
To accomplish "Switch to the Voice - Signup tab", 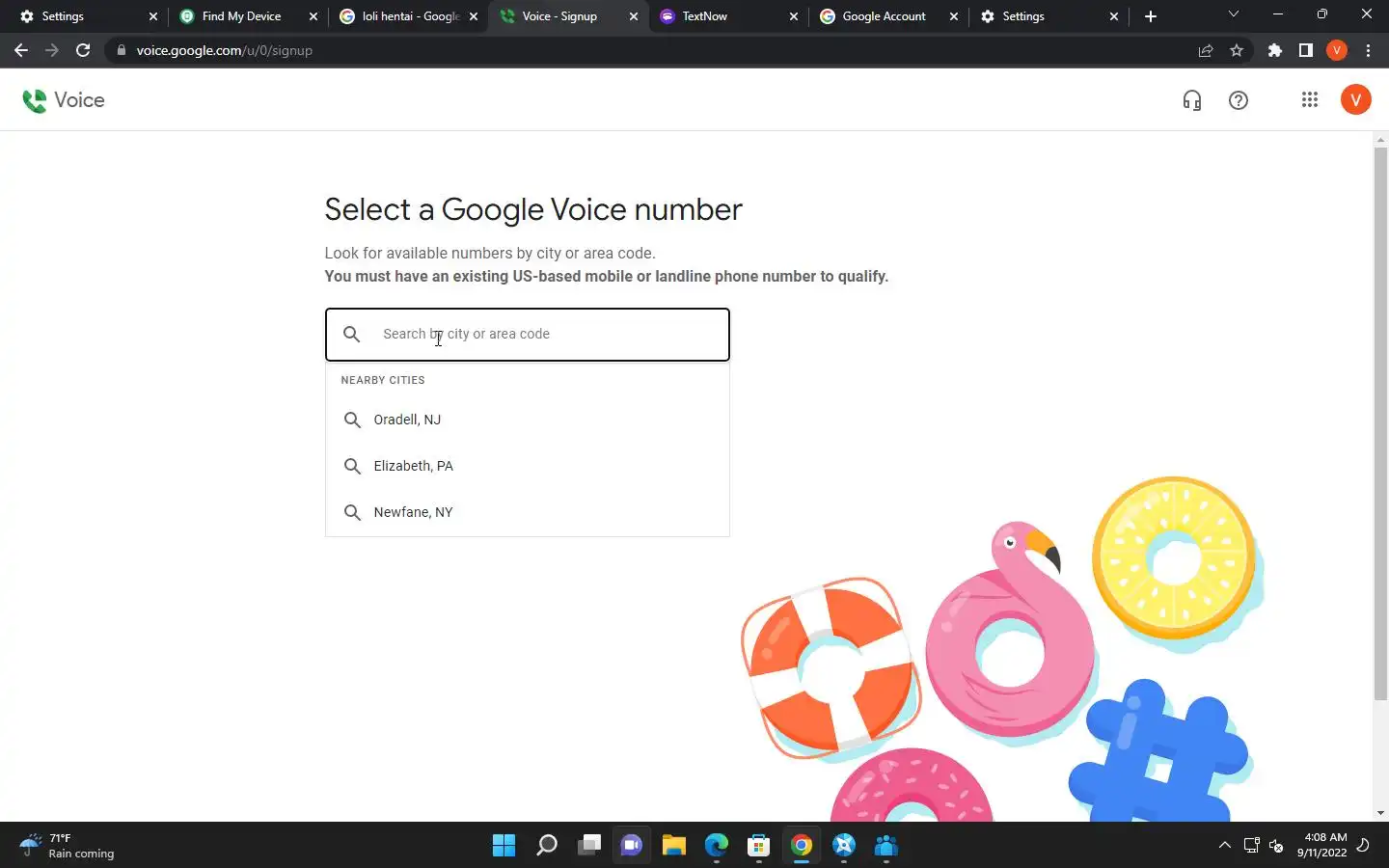I will pyautogui.click(x=569, y=16).
